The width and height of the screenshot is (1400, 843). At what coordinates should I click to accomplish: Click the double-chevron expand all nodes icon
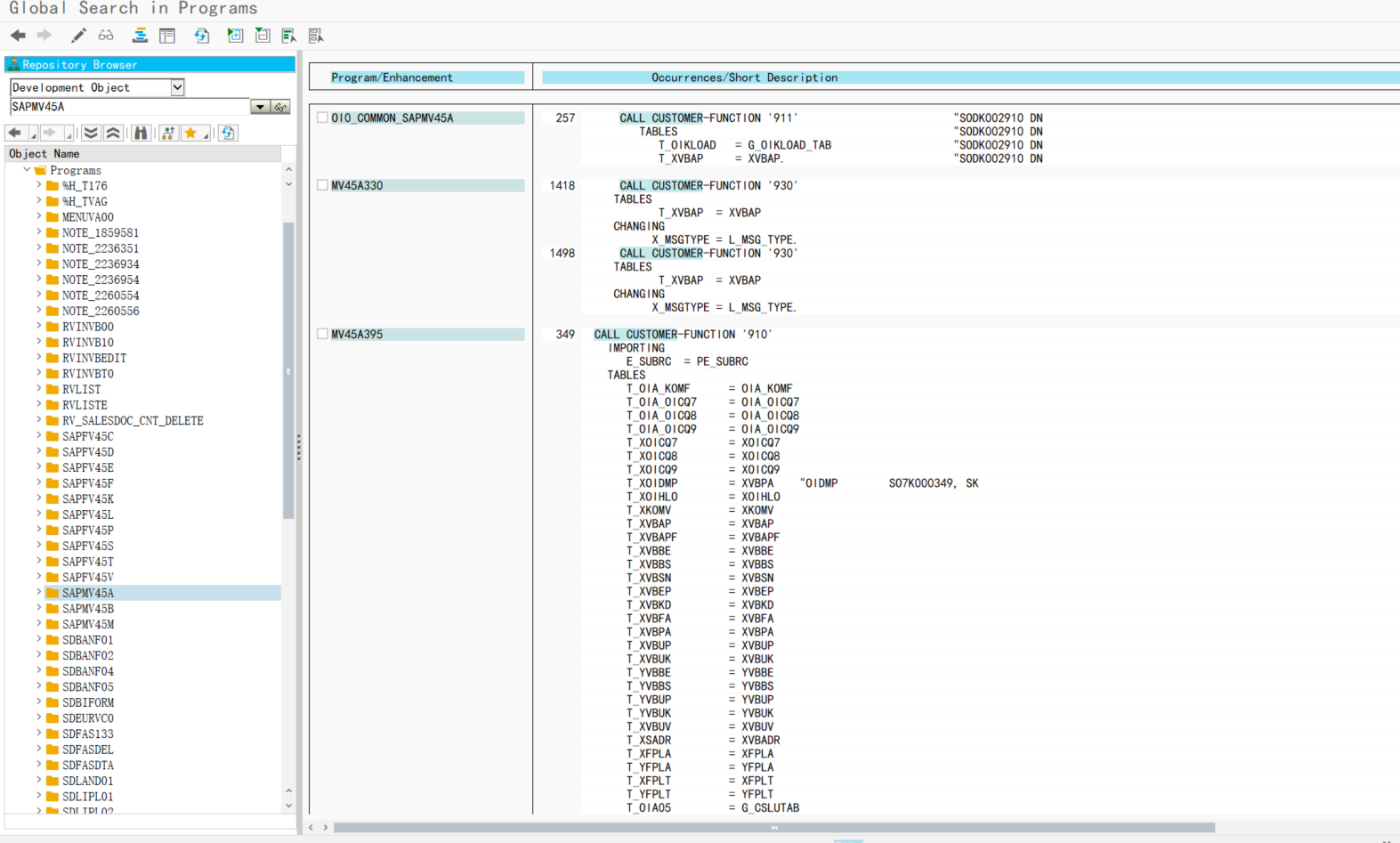pyautogui.click(x=91, y=133)
